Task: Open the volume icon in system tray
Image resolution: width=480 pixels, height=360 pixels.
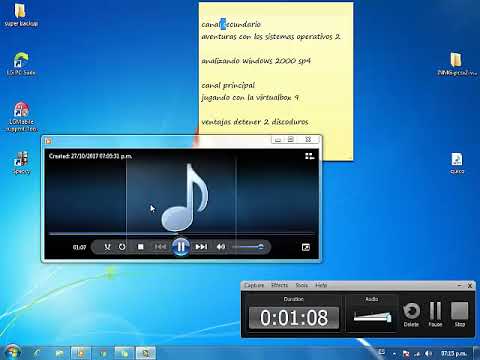Action: 429,353
